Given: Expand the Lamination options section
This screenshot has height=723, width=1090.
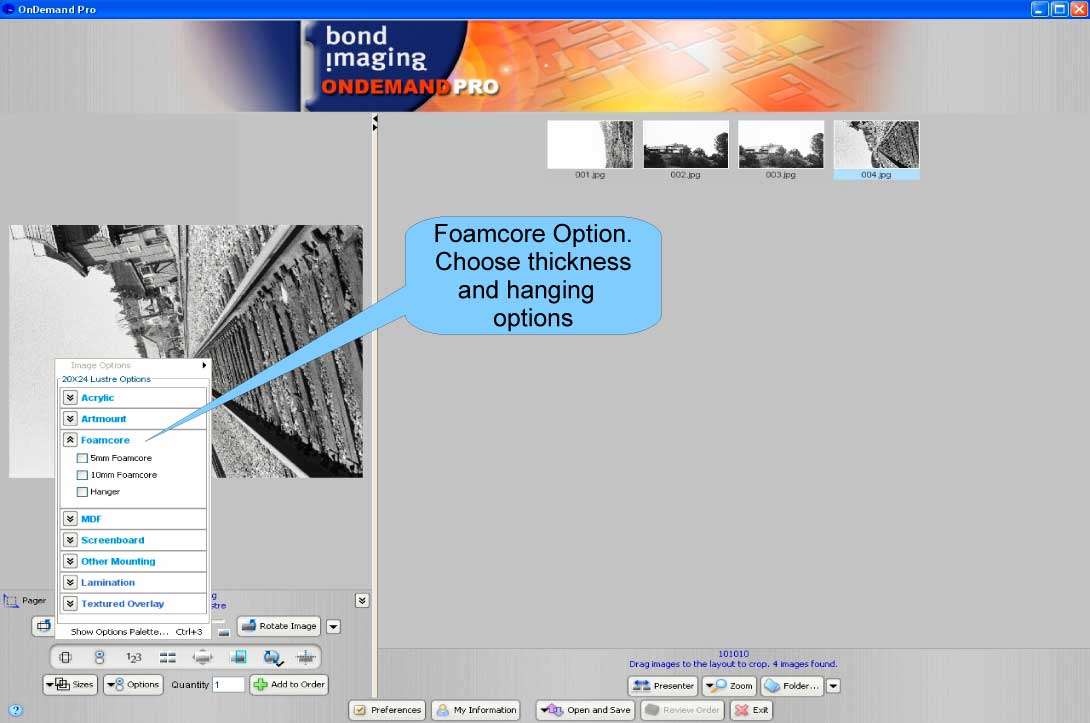Looking at the screenshot, I should (x=70, y=582).
